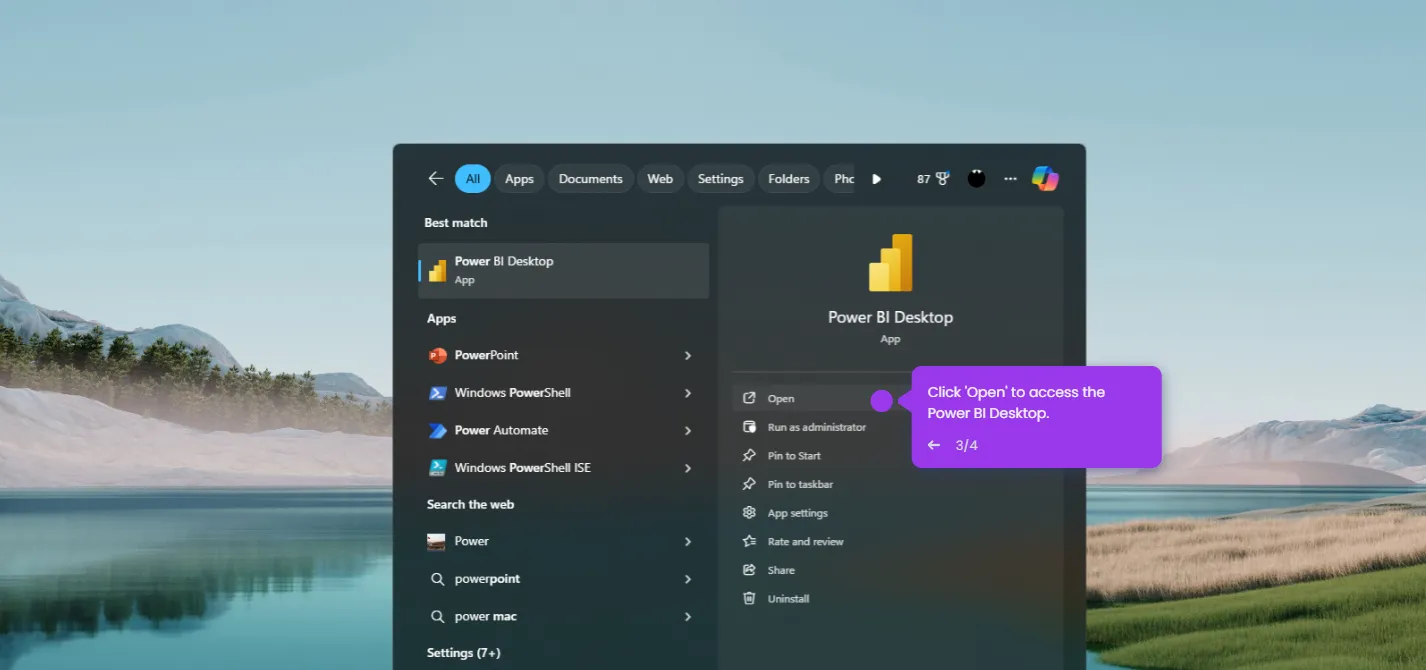Choose Pin to taskbar
The width and height of the screenshot is (1426, 670).
click(800, 484)
